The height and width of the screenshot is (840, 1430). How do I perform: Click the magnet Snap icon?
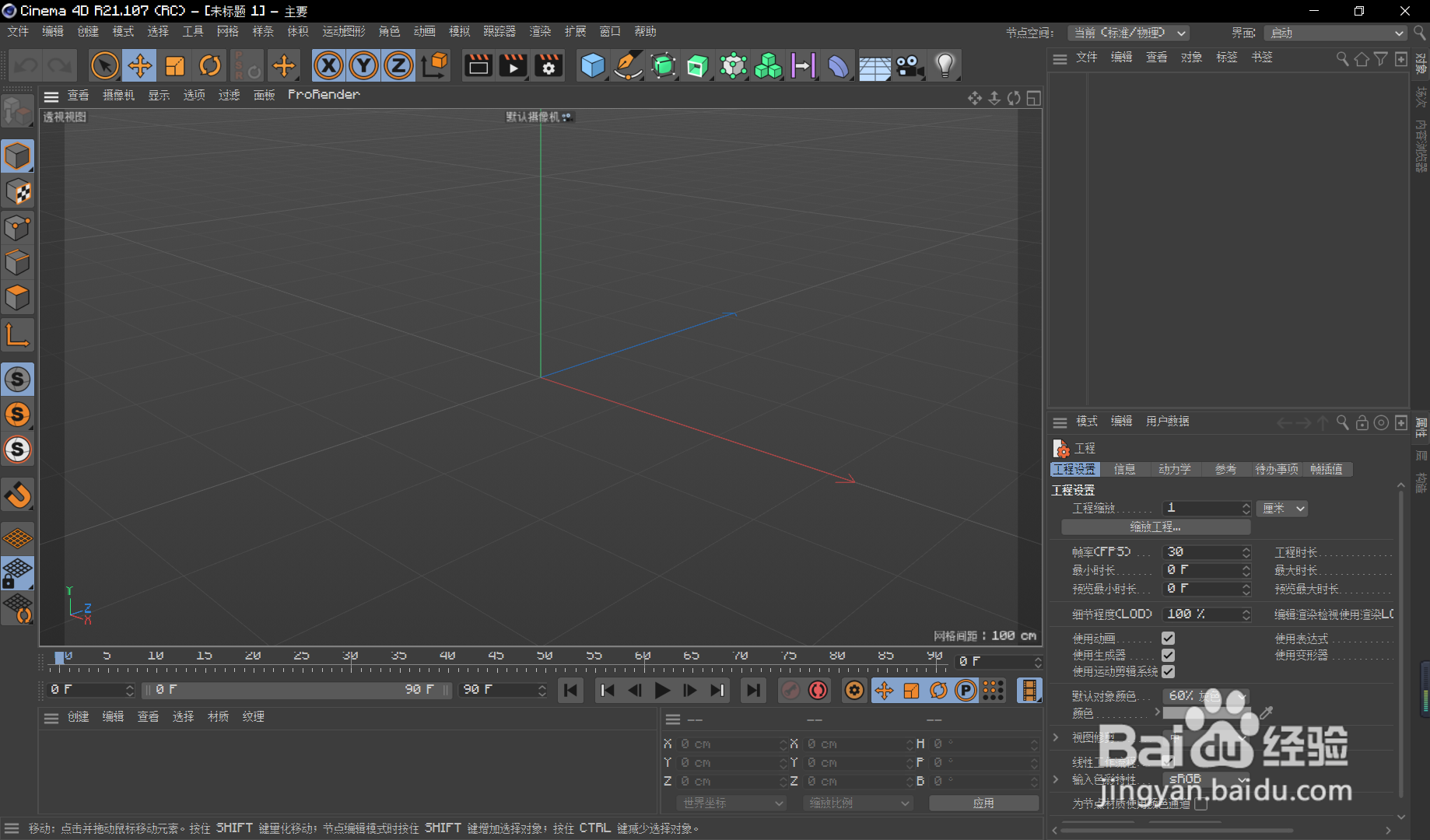[x=18, y=495]
